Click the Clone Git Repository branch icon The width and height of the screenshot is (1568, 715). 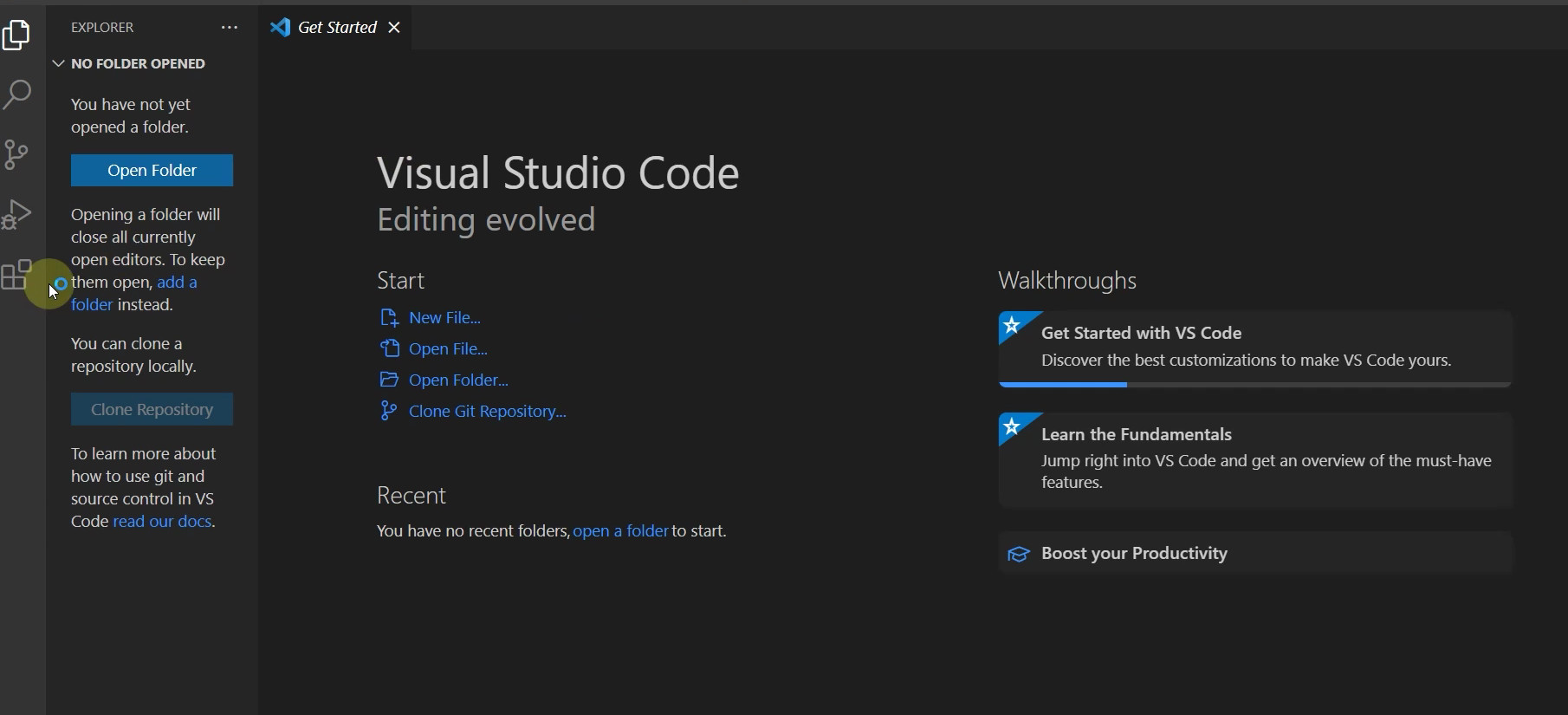tap(388, 411)
